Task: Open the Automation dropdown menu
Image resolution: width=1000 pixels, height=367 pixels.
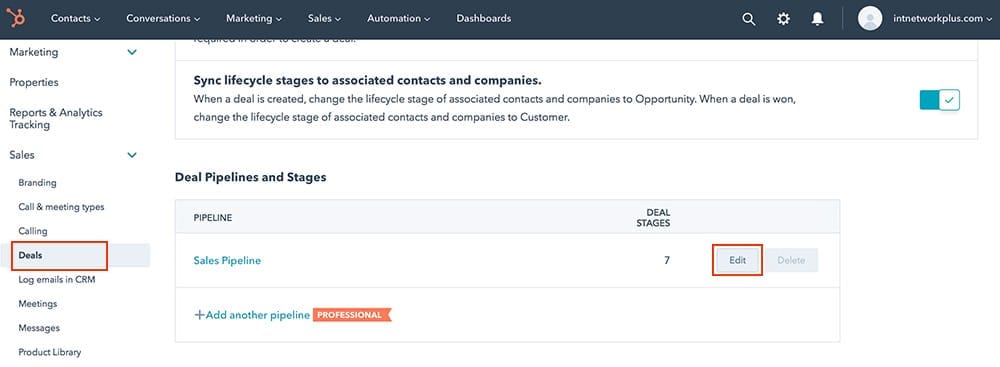Action: coord(399,19)
